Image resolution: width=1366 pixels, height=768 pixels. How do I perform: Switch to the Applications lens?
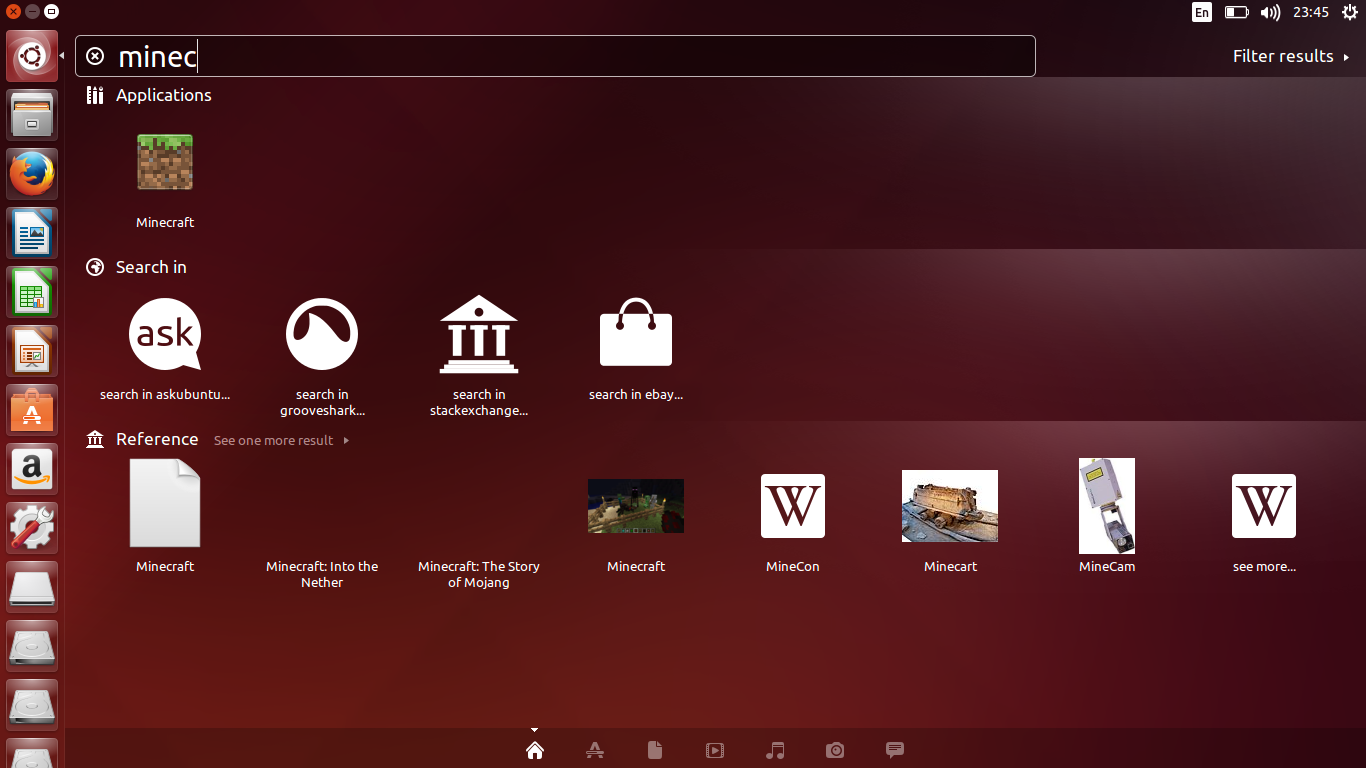(x=595, y=750)
